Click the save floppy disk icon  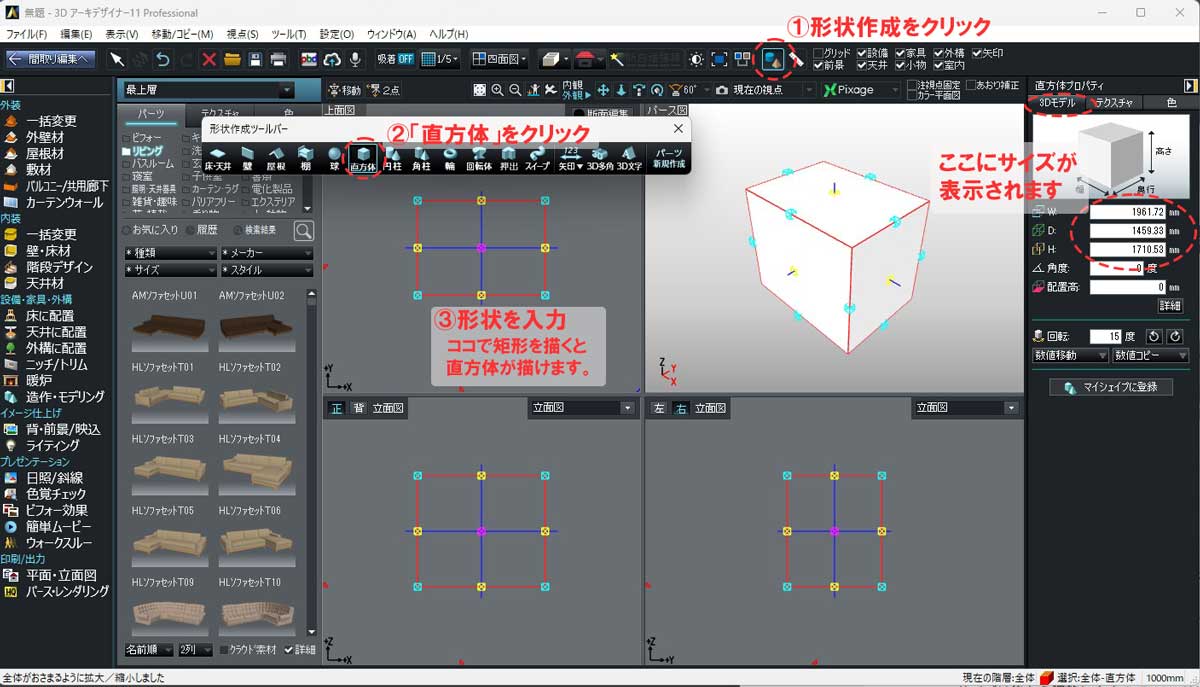pos(255,59)
